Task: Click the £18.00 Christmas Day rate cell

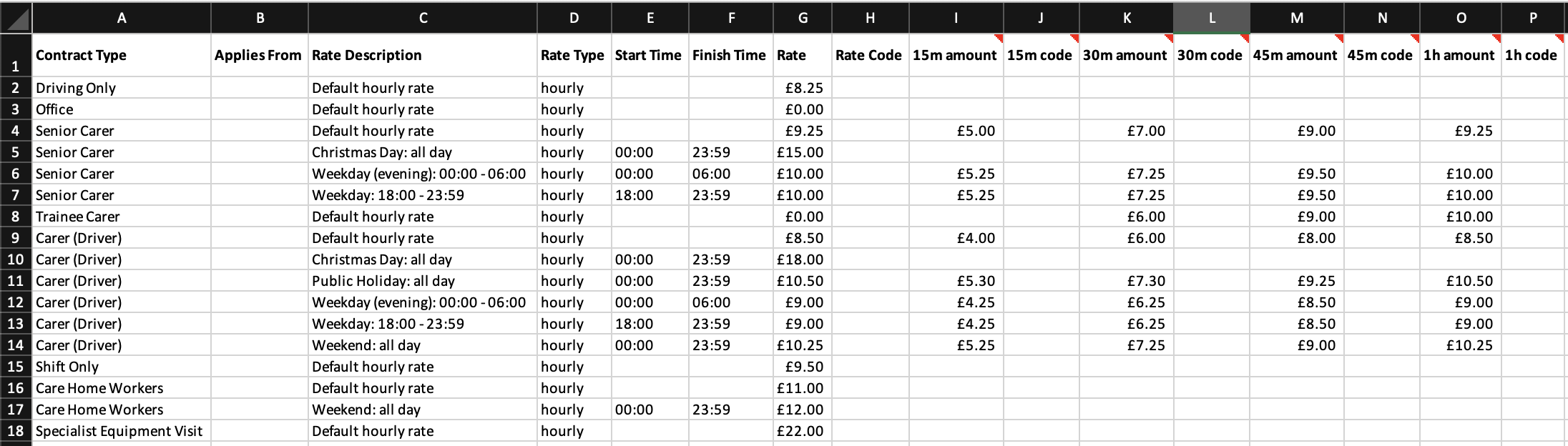Action: point(802,259)
